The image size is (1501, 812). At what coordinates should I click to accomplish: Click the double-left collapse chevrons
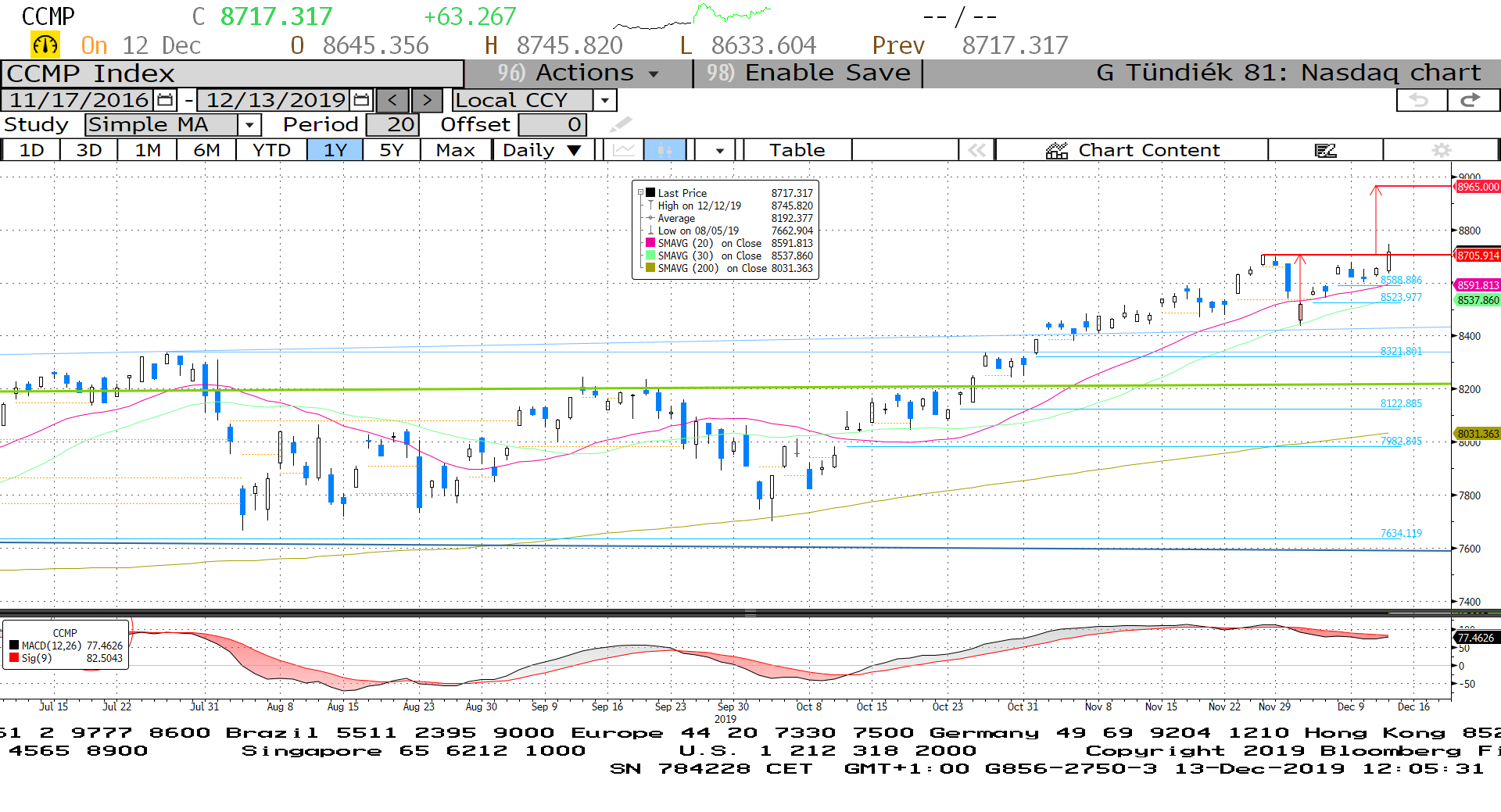(976, 150)
